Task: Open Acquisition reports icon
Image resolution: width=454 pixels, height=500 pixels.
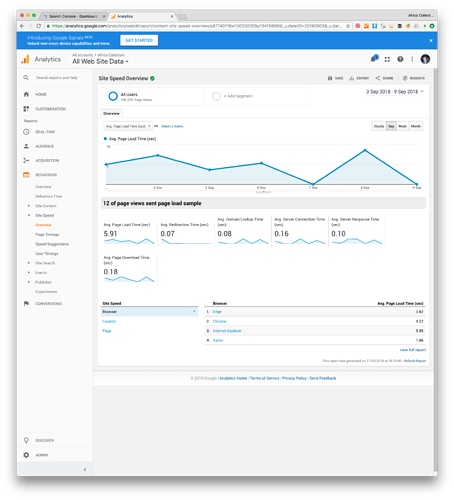Action: [x=26, y=160]
